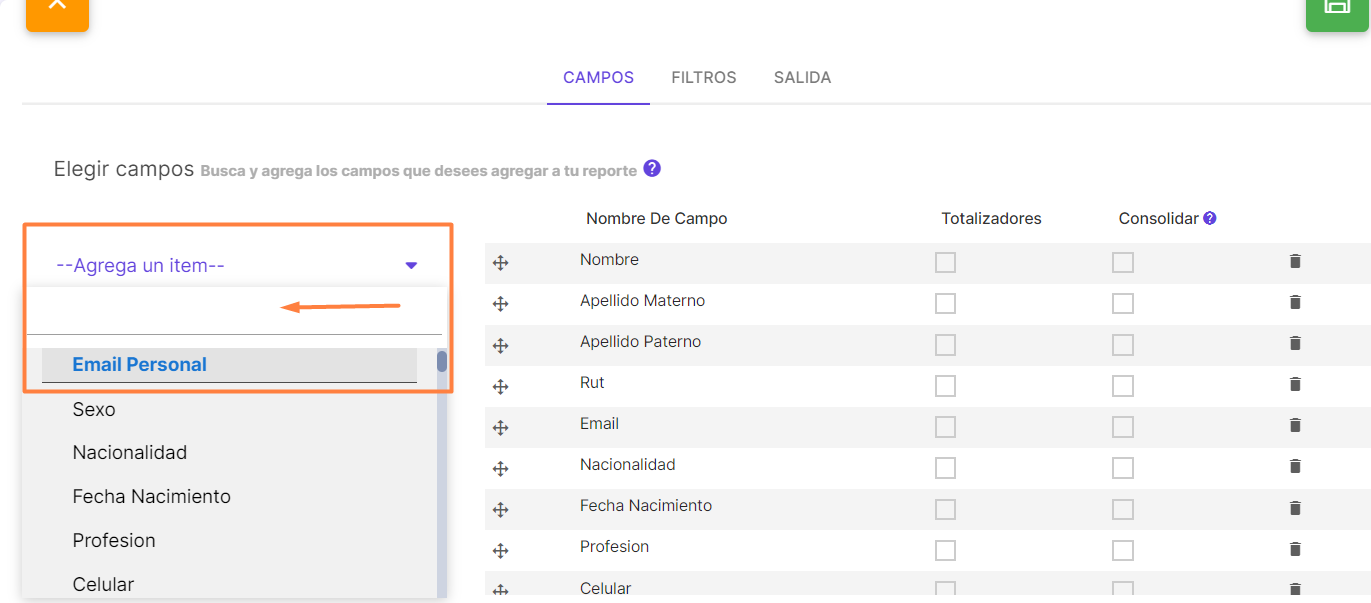1371x603 pixels.
Task: Enable Totalizadores checkbox for Apellido Materno
Action: (x=945, y=303)
